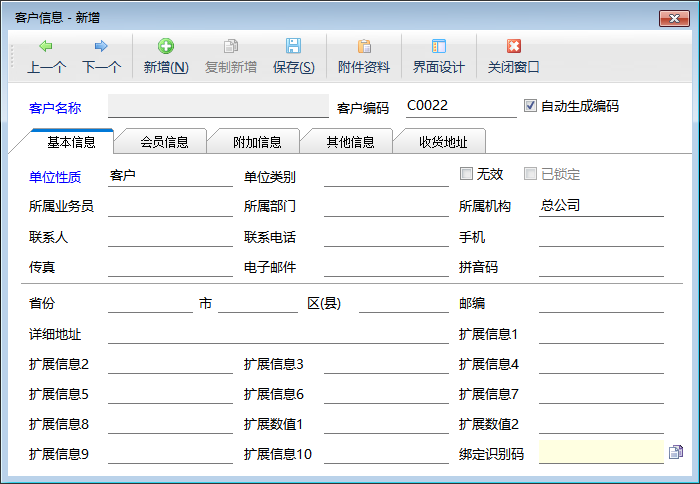Click the blue 单位性质 label

[x=55, y=177]
